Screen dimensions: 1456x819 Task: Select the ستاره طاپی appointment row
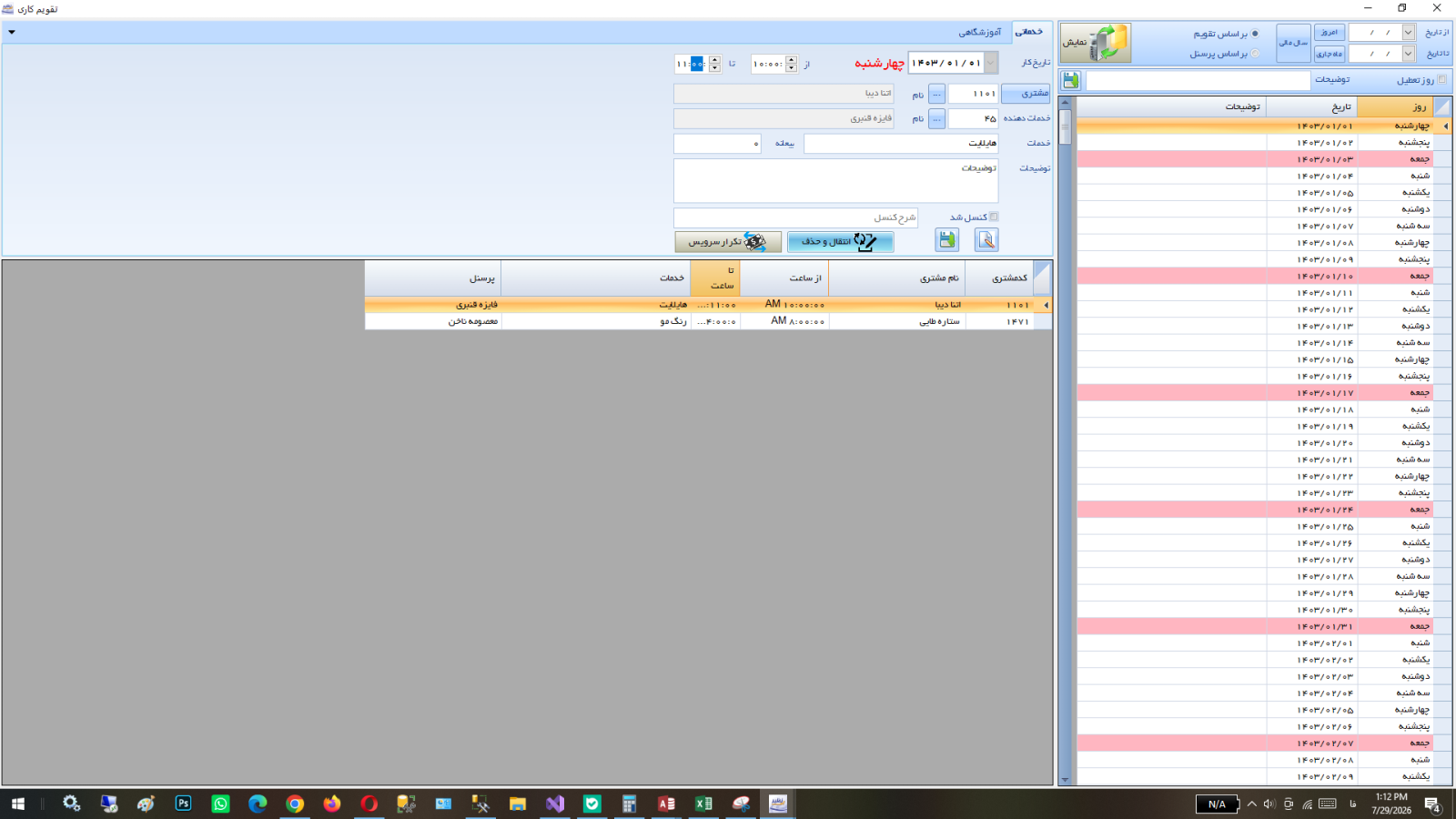[x=708, y=321]
